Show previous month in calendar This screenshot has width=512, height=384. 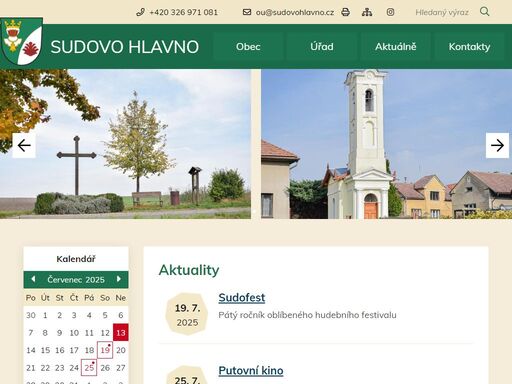(x=33, y=279)
